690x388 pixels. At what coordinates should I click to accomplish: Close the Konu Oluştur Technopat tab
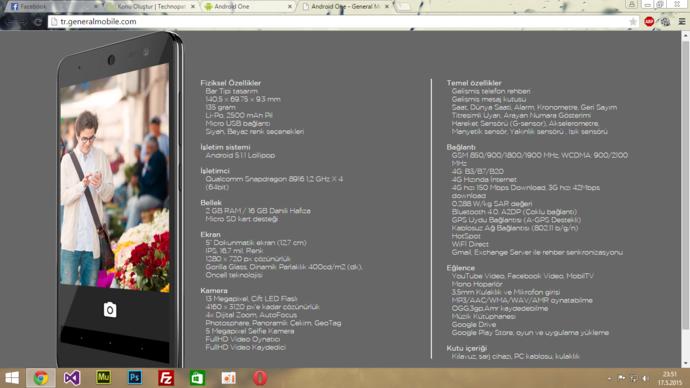point(192,7)
